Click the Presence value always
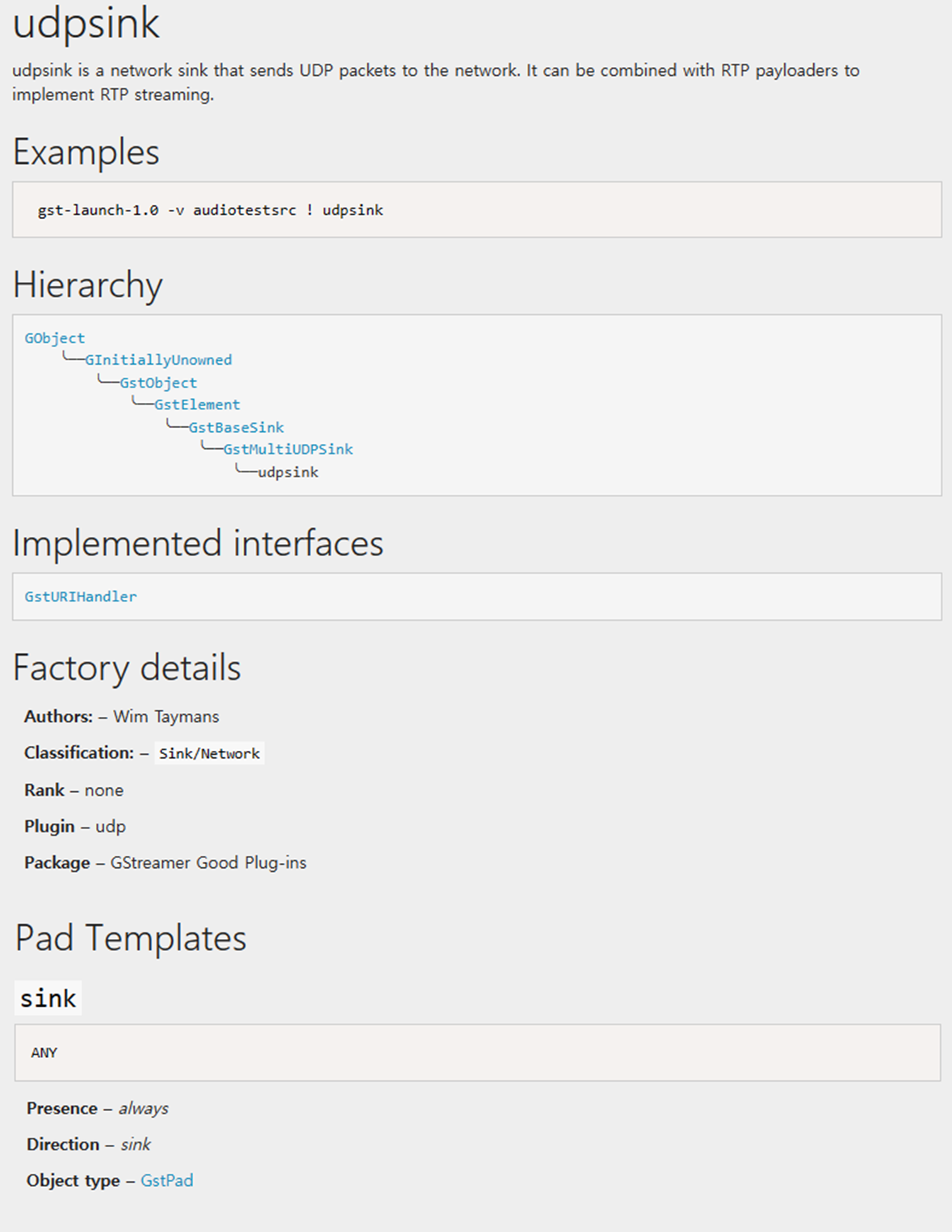 coord(144,1108)
